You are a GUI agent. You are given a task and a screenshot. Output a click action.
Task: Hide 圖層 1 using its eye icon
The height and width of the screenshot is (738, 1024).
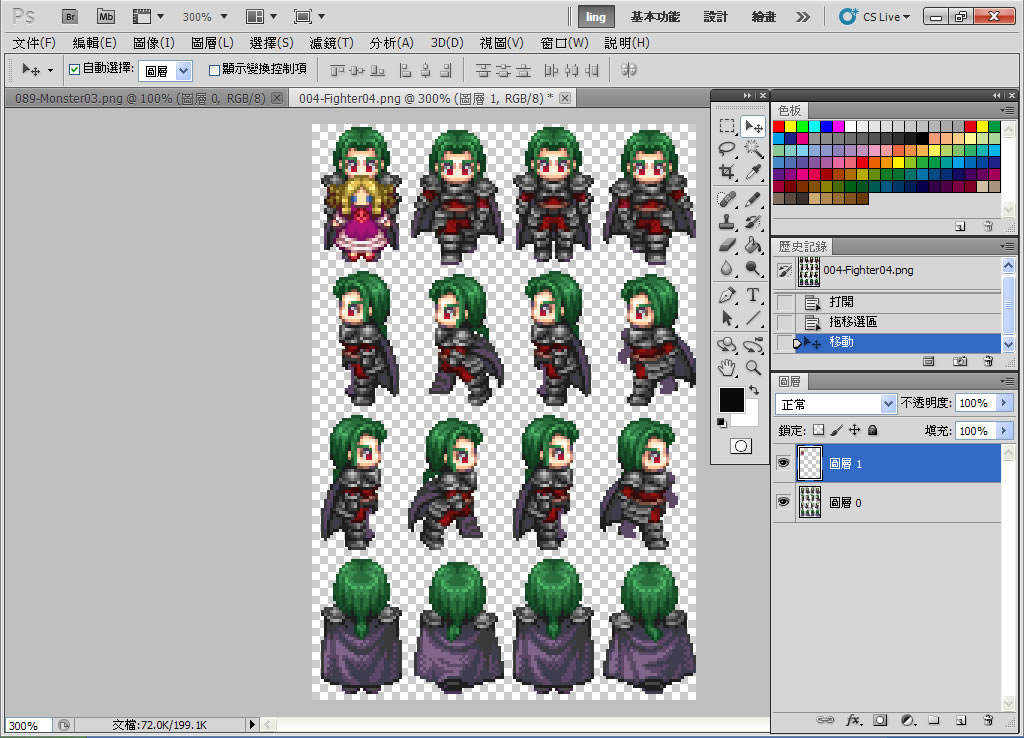pos(784,463)
